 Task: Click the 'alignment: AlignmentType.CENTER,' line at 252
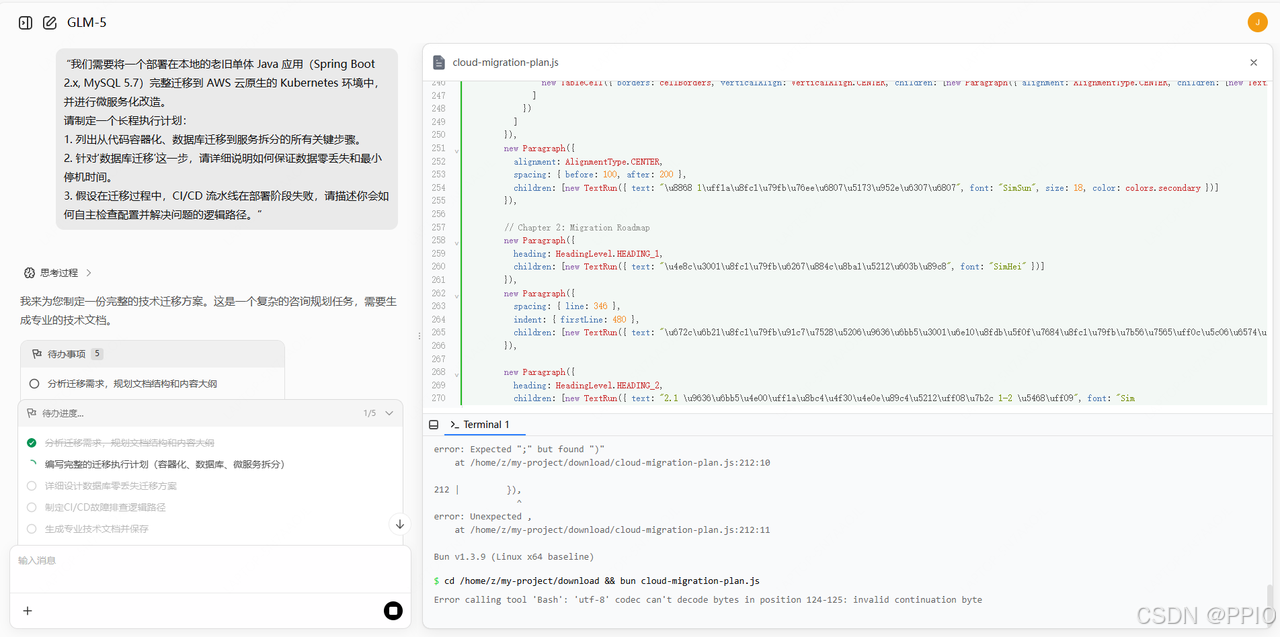[587, 161]
